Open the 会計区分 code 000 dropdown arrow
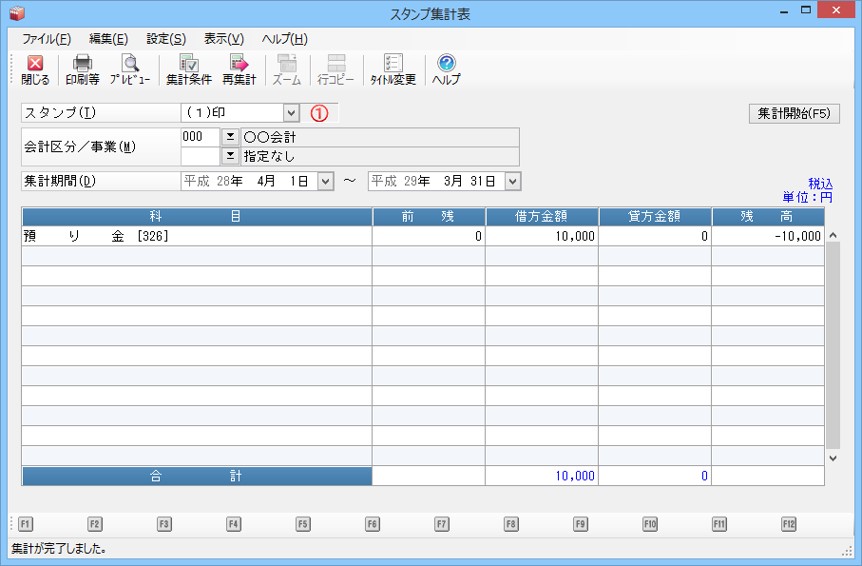This screenshot has width=862, height=566. click(x=229, y=137)
